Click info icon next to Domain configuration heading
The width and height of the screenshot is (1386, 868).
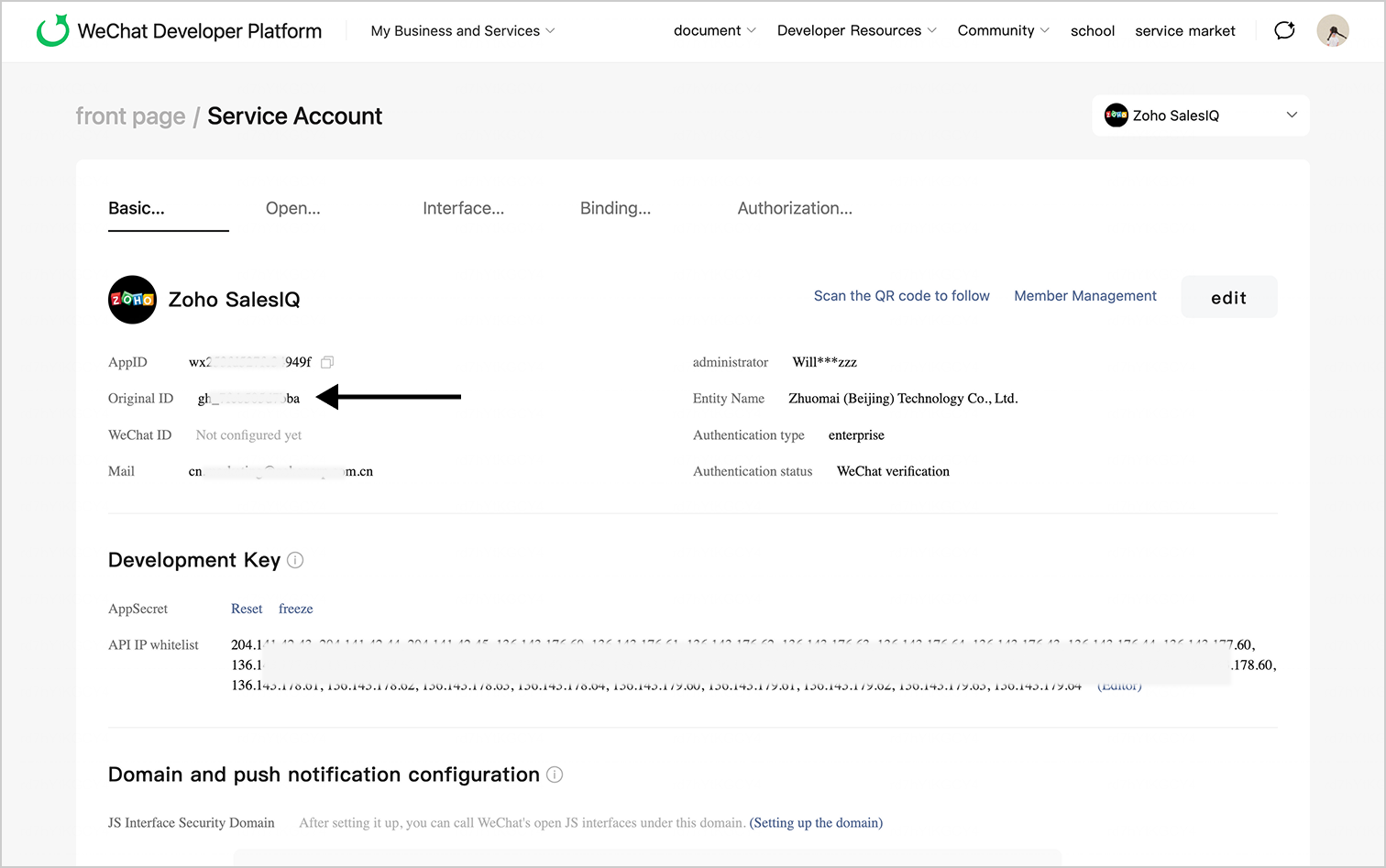coord(555,775)
